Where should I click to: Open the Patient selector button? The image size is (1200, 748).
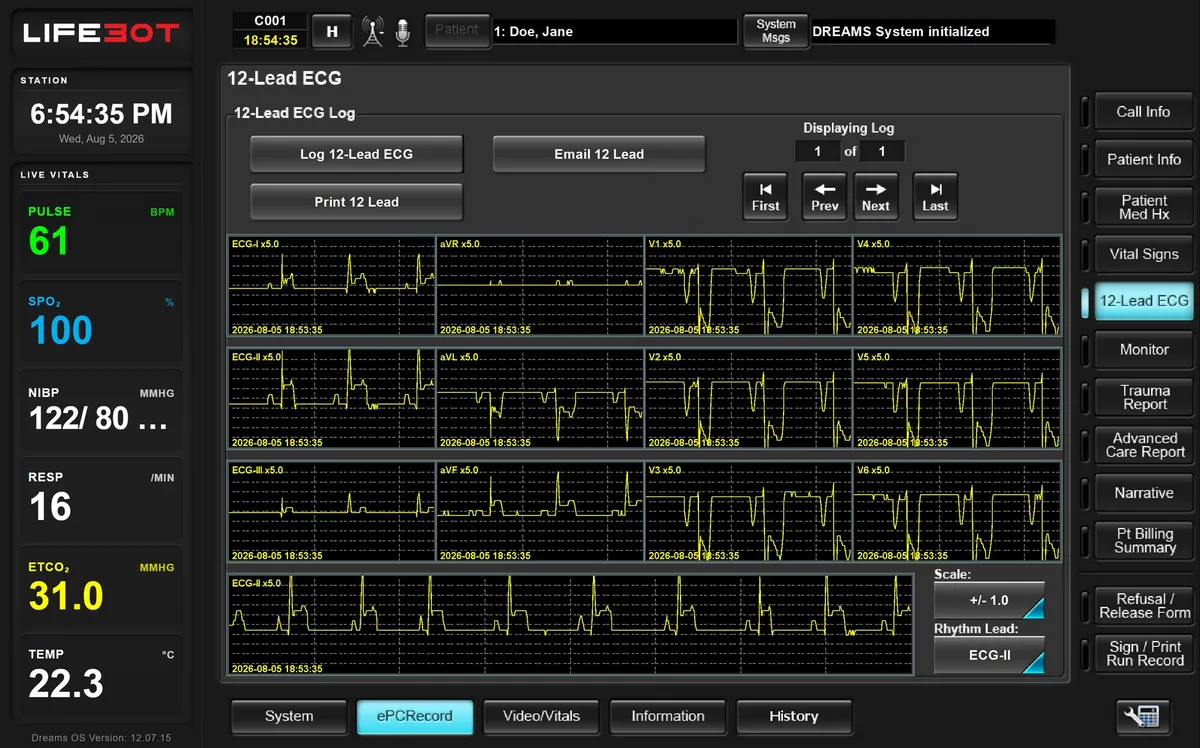[x=457, y=31]
